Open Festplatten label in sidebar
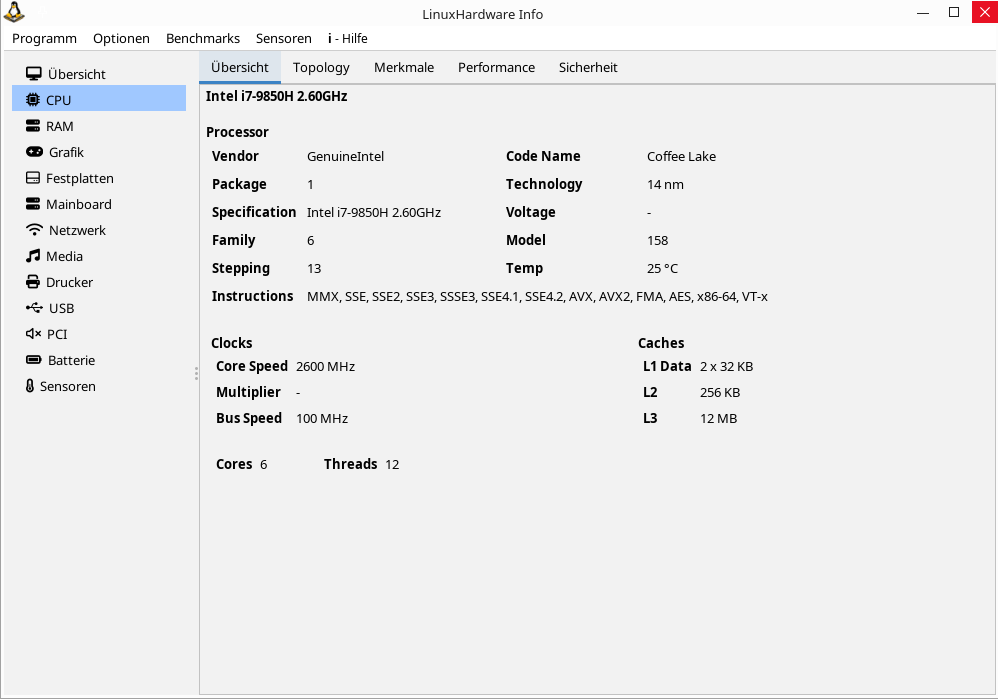998x699 pixels. [80, 178]
